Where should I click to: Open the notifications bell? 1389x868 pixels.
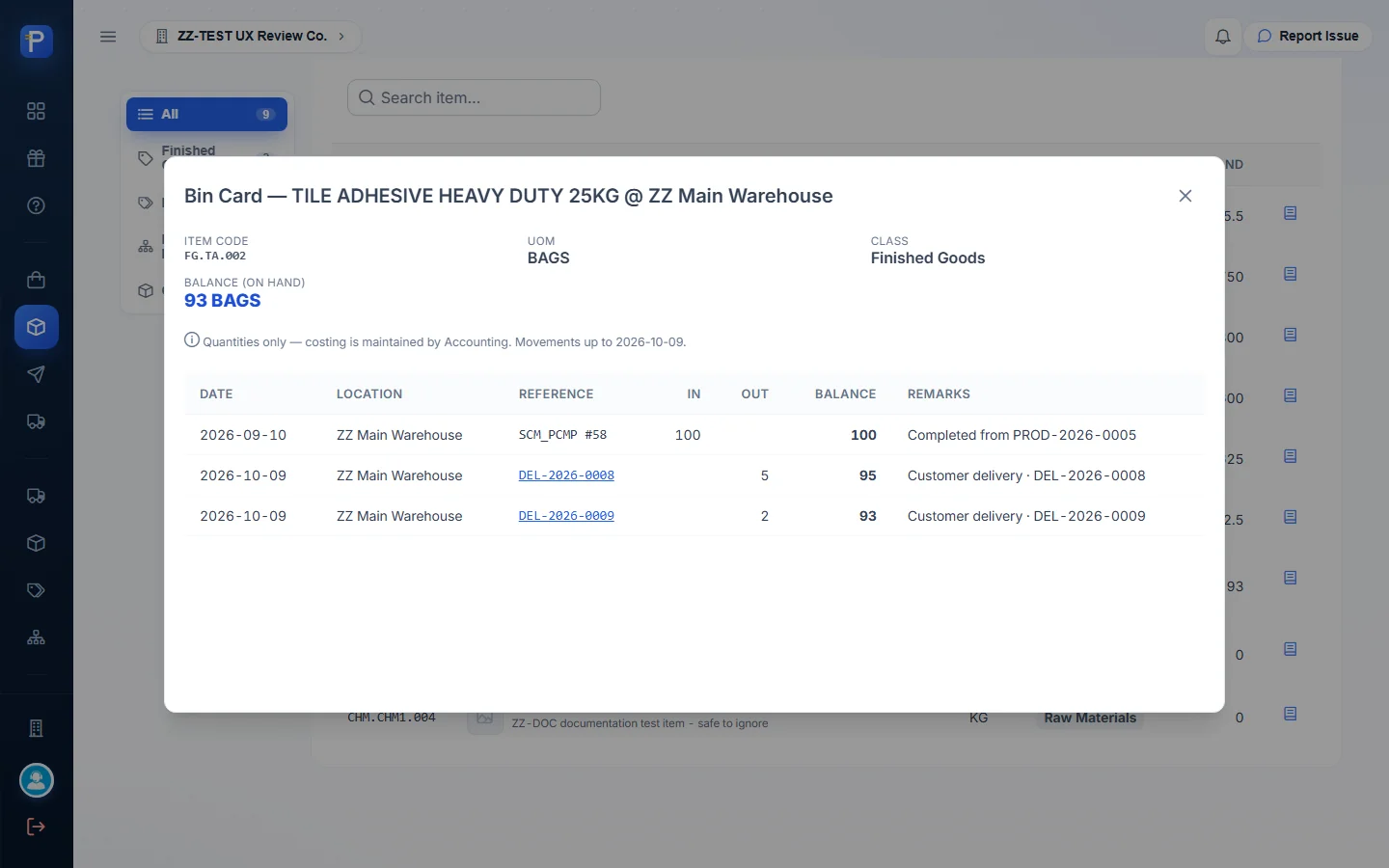(x=1223, y=37)
